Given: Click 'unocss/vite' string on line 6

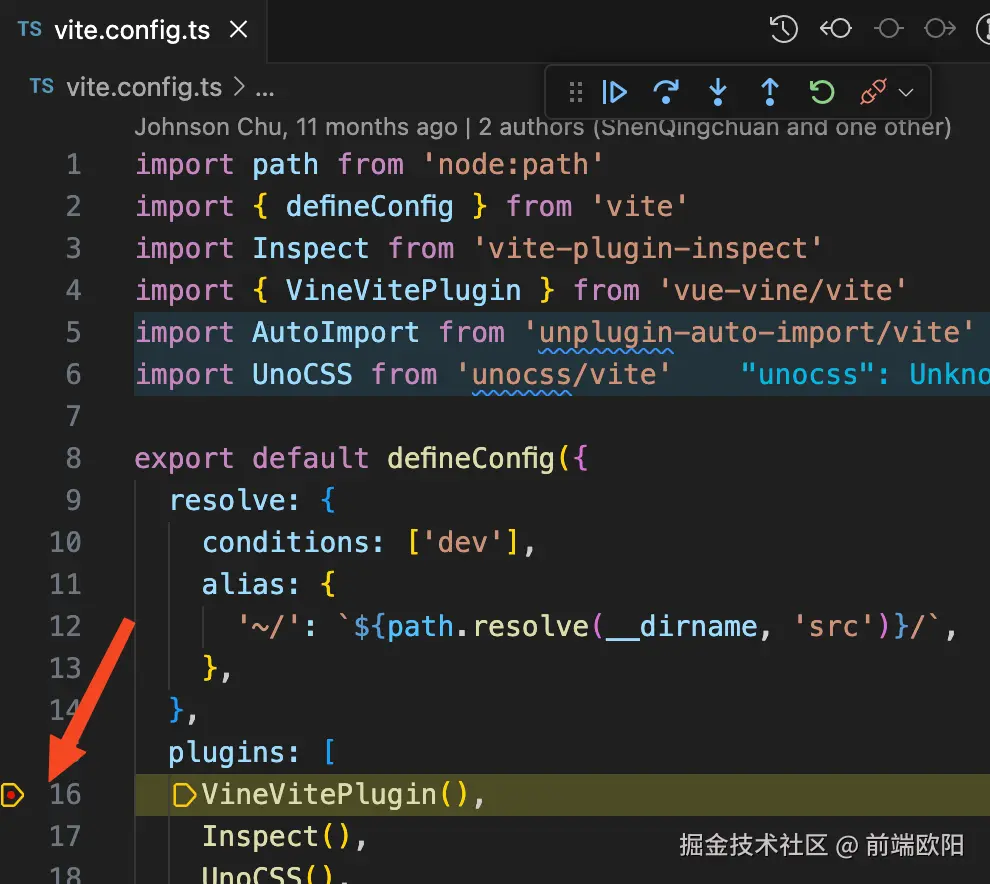Looking at the screenshot, I should tap(564, 374).
